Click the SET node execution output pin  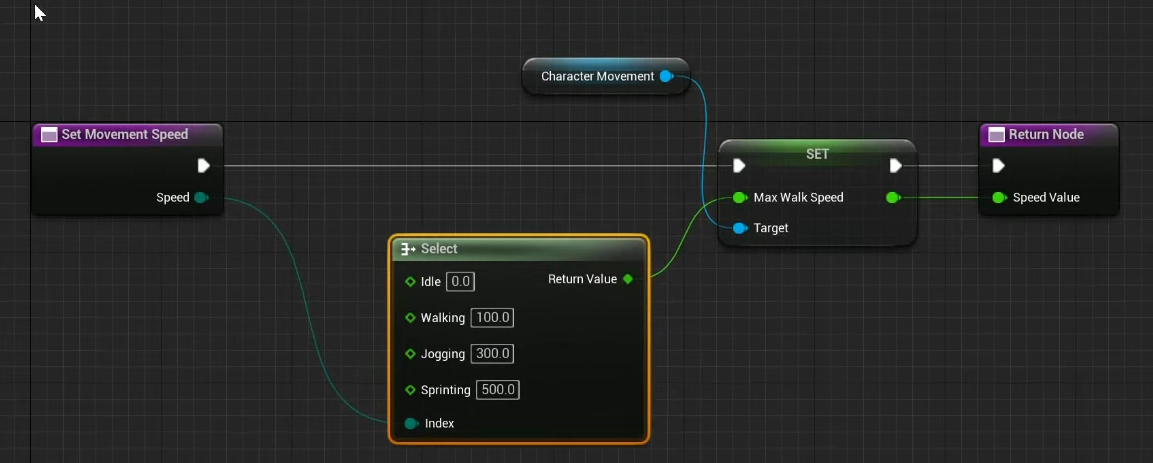coord(896,166)
